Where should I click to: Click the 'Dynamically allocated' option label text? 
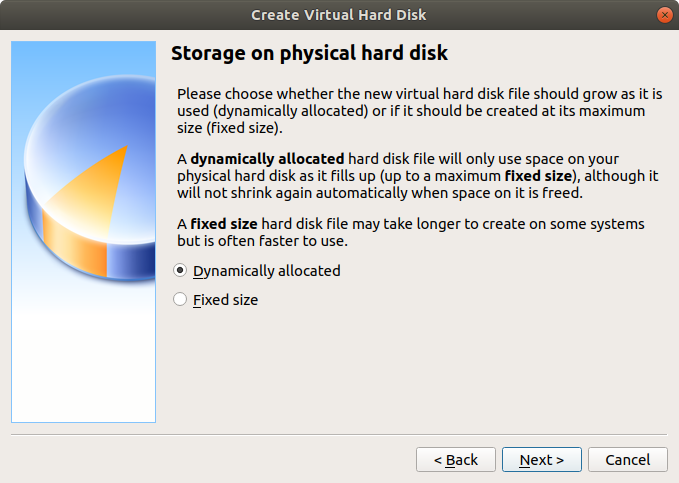pyautogui.click(x=266, y=270)
